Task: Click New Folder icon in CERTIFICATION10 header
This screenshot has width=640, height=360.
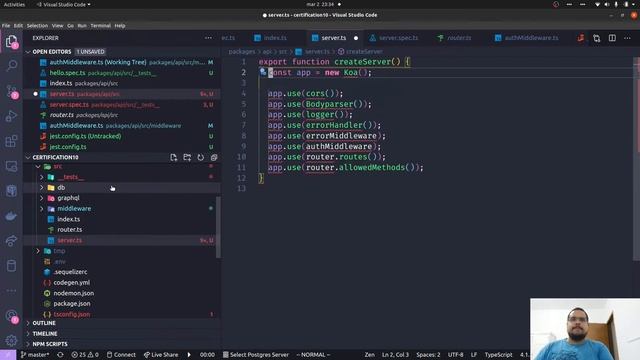Action: pos(187,158)
